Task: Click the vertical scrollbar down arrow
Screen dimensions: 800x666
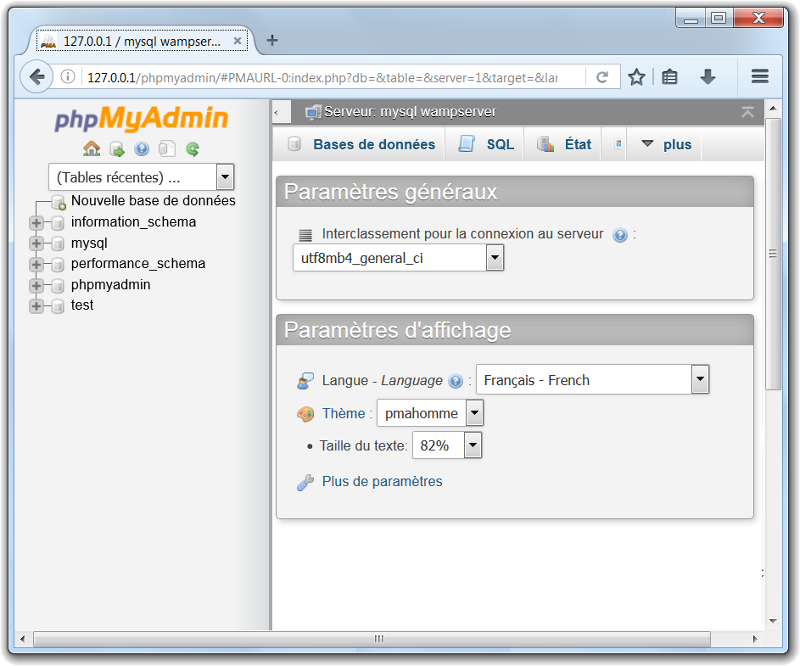Action: [772, 621]
